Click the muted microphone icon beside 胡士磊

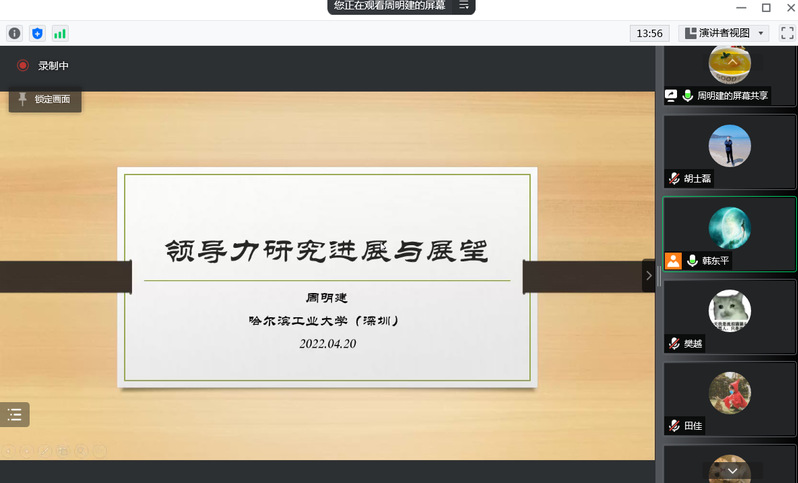click(674, 178)
